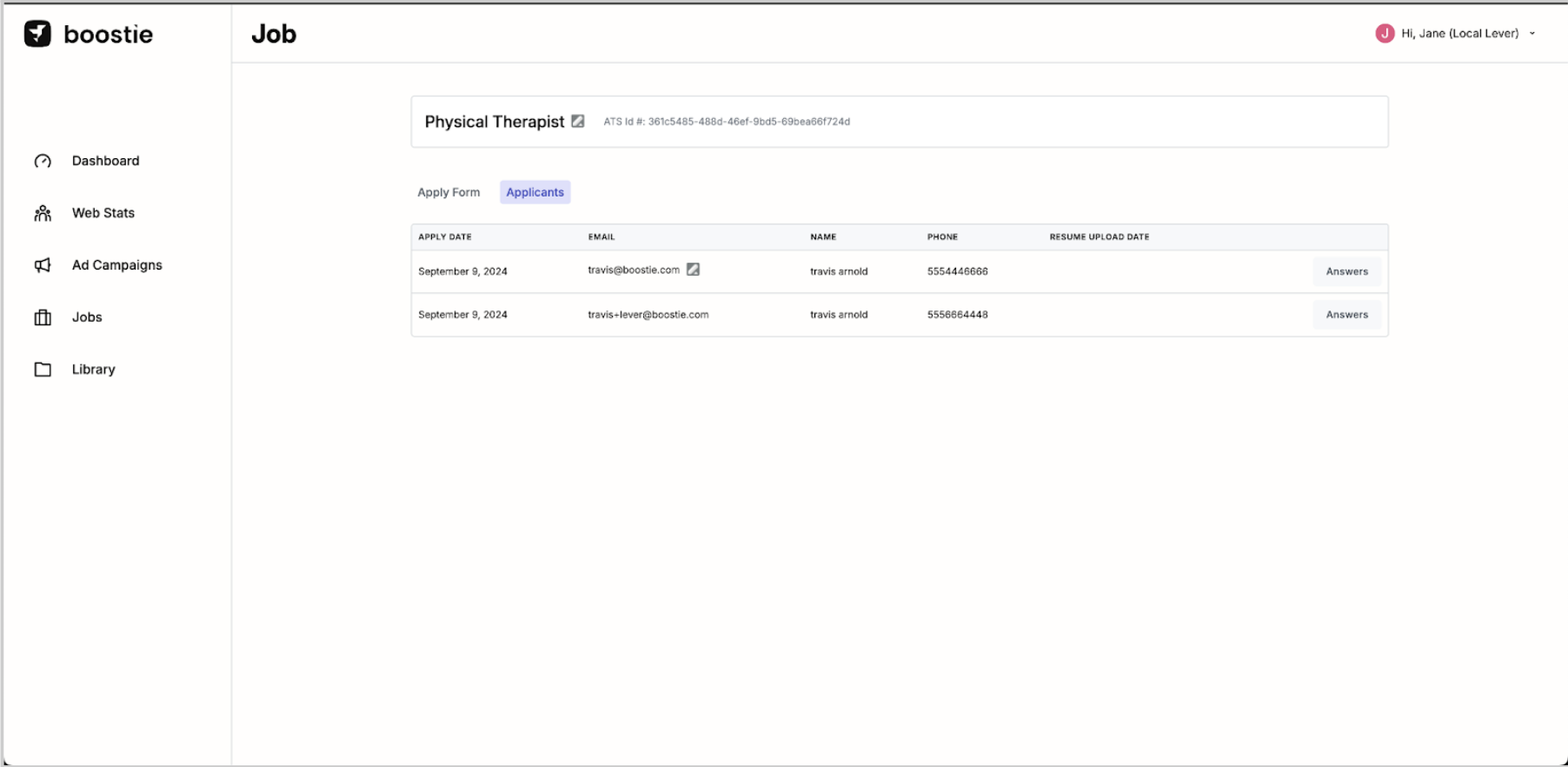Click the Resume Upload Date column header
The width and height of the screenshot is (1568, 767).
(1099, 237)
